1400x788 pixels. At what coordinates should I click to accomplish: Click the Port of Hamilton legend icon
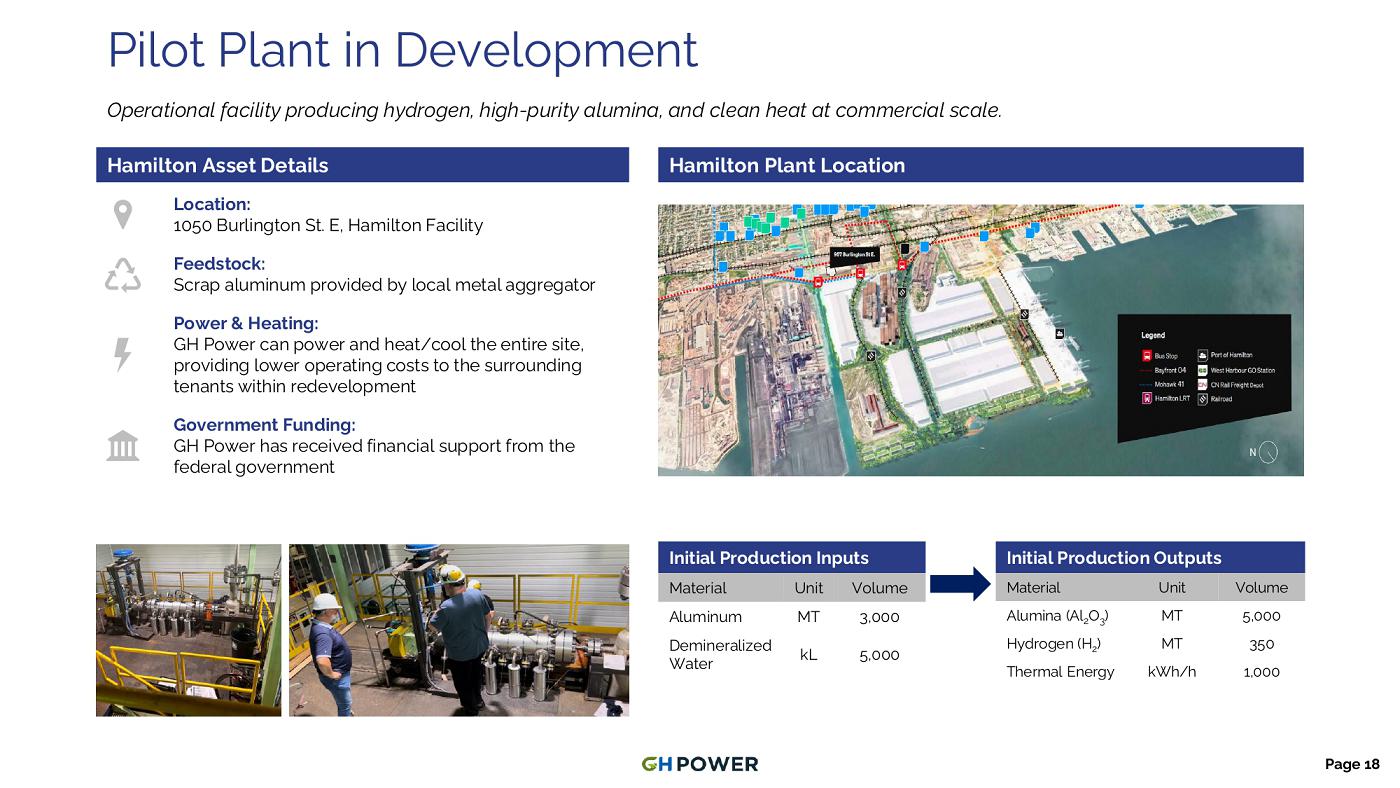(1203, 355)
